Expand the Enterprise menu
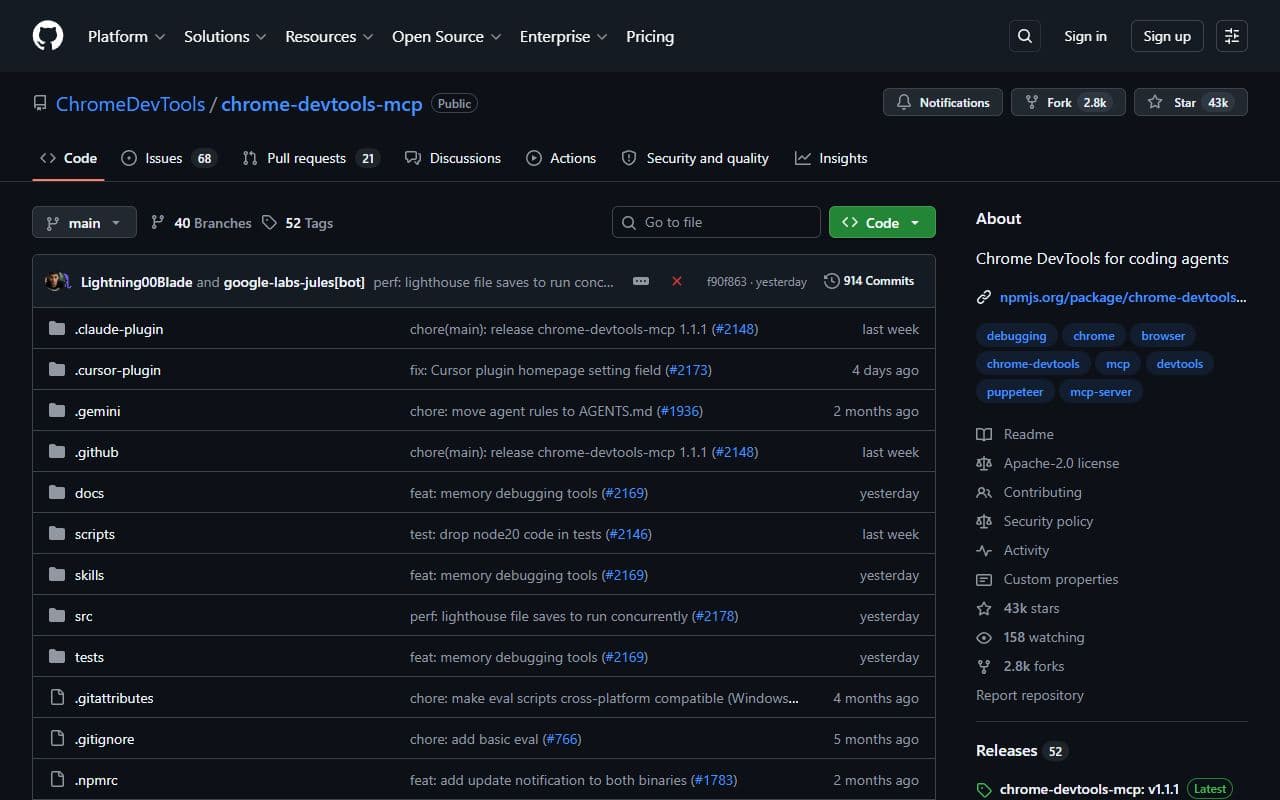This screenshot has height=800, width=1280. point(564,36)
